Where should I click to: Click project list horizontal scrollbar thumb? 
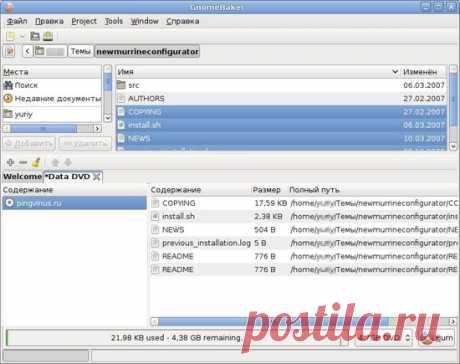click(273, 322)
